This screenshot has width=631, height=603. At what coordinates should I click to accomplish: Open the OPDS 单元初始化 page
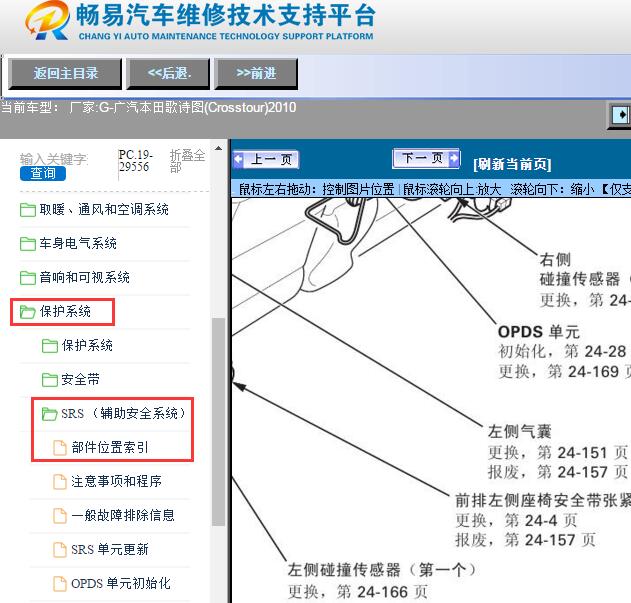point(121,584)
